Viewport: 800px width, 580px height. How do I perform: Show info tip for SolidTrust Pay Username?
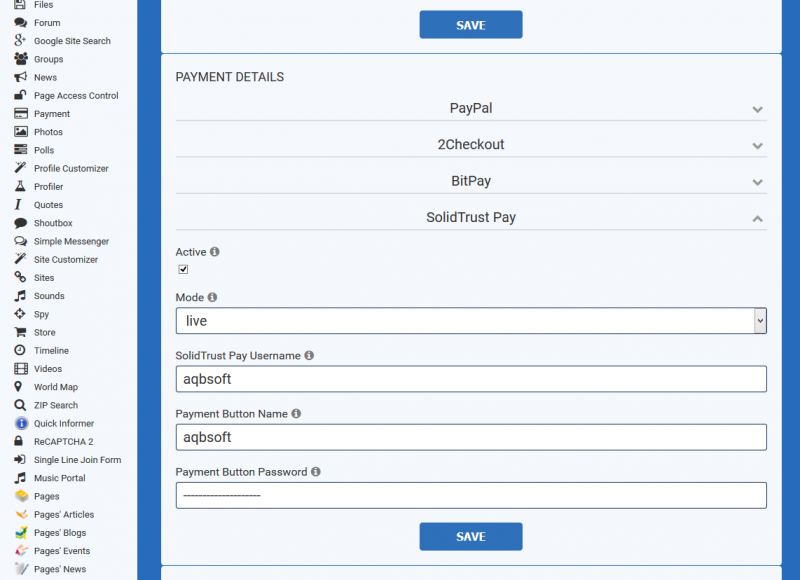pyautogui.click(x=309, y=355)
